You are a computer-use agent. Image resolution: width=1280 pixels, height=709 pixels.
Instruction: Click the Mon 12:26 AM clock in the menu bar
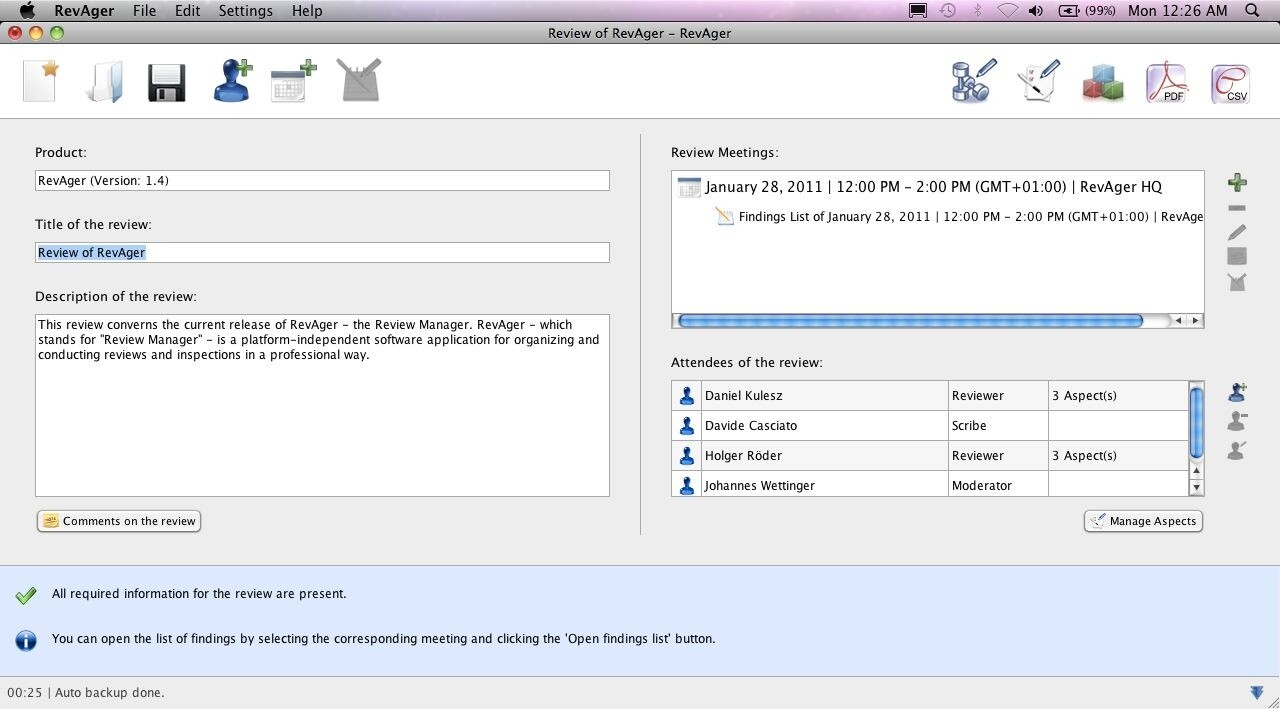(1177, 11)
